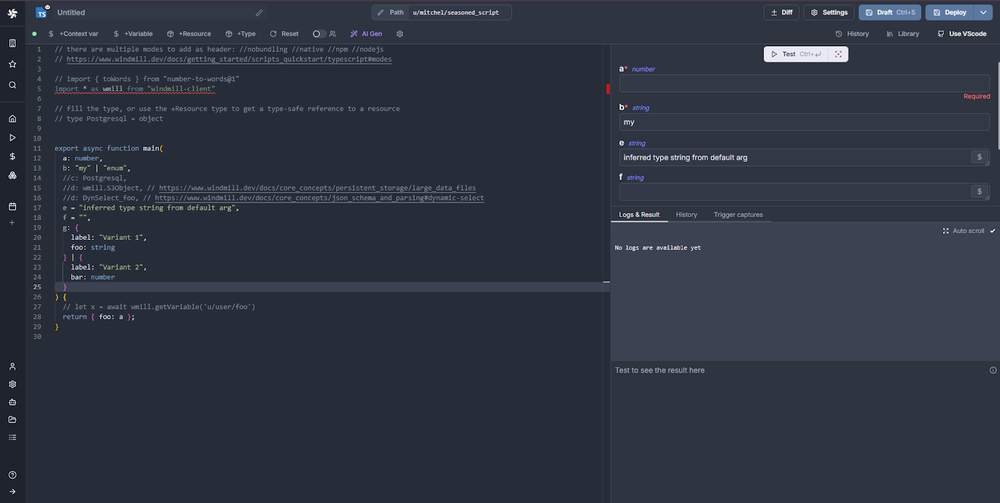Toggle the multiplayer collaboration switch
The width and height of the screenshot is (1000, 503).
click(x=319, y=33)
